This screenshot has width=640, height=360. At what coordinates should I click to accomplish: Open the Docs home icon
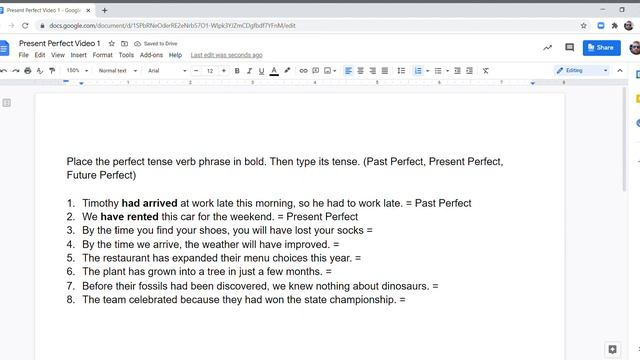[4, 48]
